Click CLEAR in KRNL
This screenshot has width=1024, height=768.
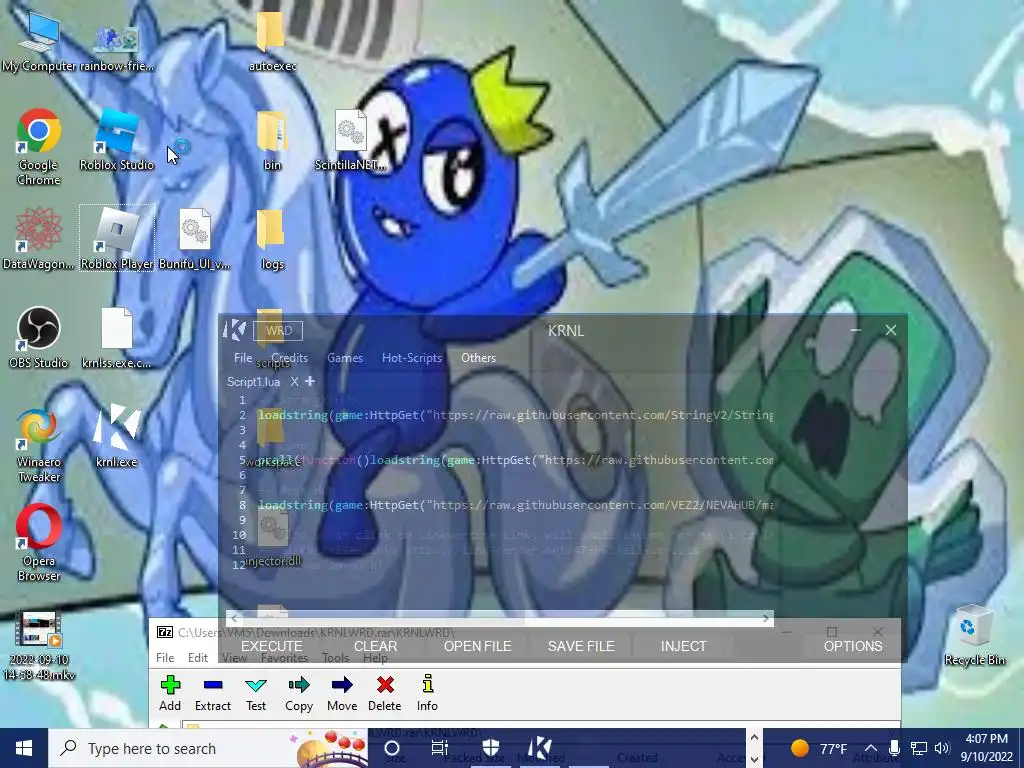click(x=376, y=646)
